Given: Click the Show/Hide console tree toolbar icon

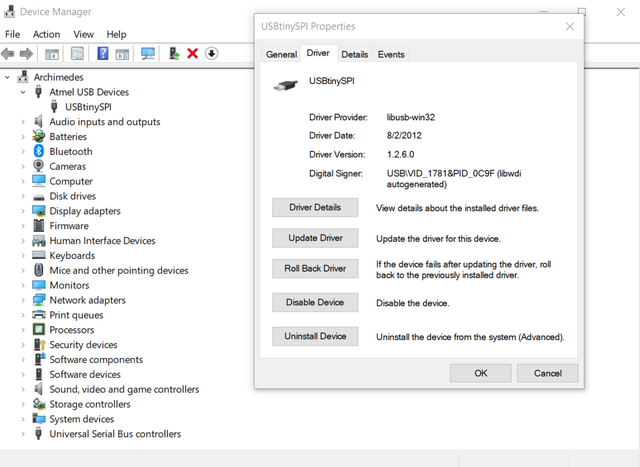Looking at the screenshot, I should (x=52, y=54).
